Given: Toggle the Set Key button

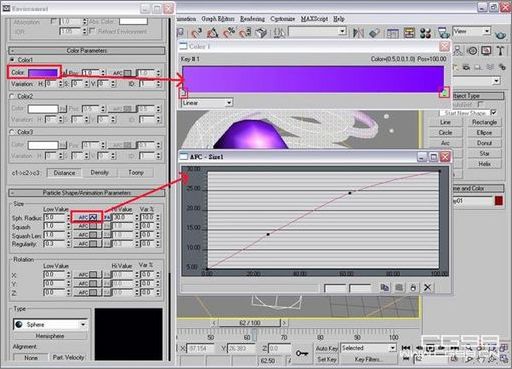Looking at the screenshot, I should pos(327,359).
